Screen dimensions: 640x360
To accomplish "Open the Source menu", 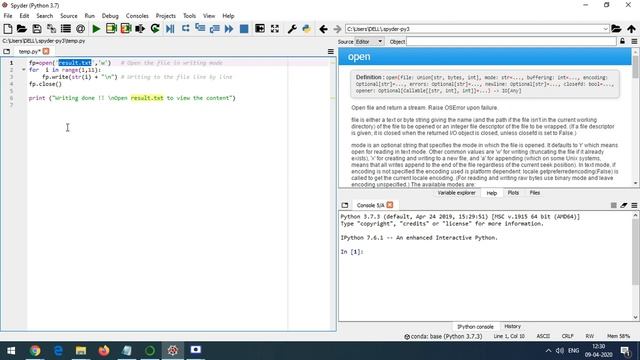I will [x=69, y=16].
